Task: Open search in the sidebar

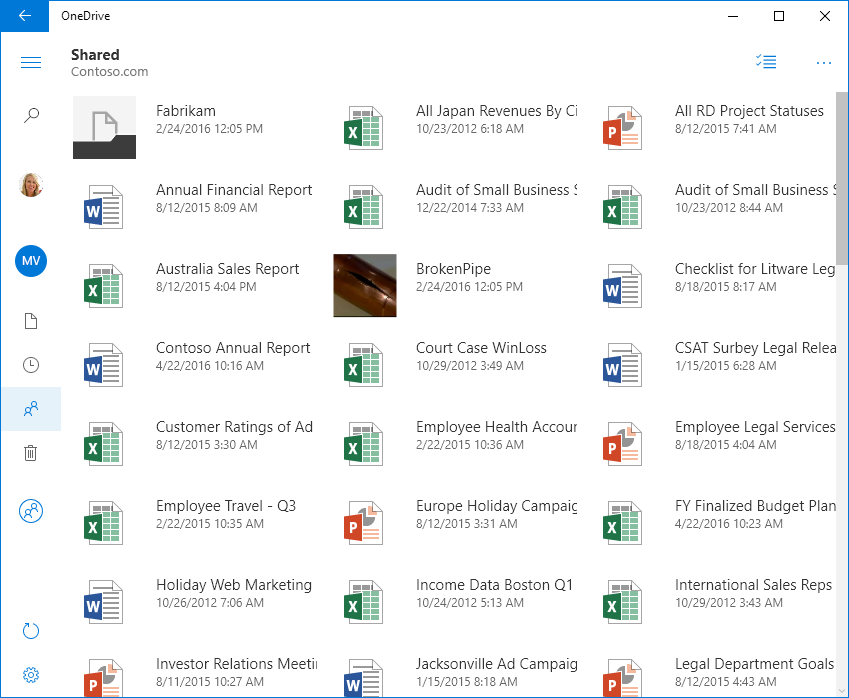Action: pos(30,114)
